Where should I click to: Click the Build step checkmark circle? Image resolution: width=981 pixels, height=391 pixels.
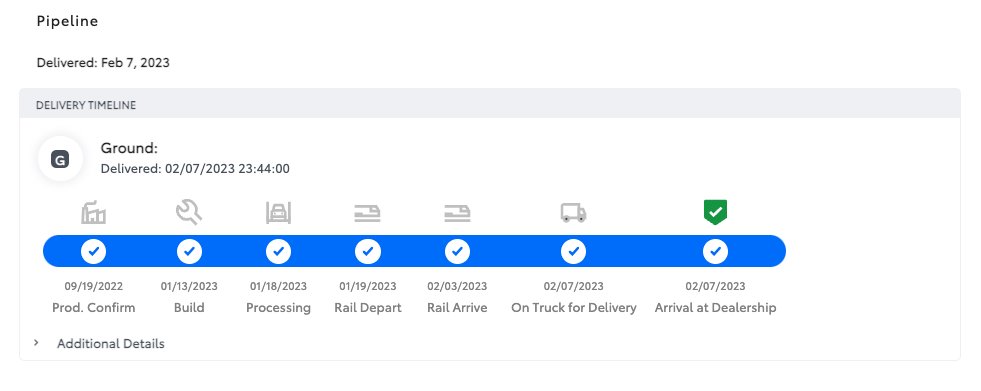tap(189, 251)
